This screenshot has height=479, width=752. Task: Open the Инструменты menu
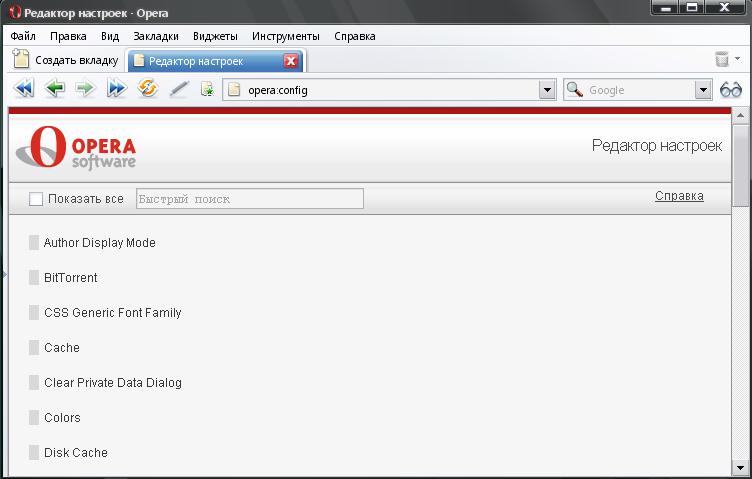pos(286,36)
